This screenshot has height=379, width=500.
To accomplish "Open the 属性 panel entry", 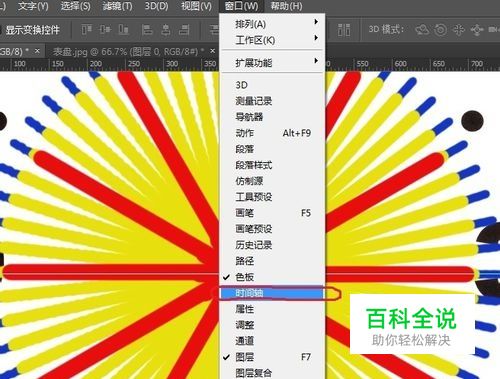I will [x=272, y=309].
